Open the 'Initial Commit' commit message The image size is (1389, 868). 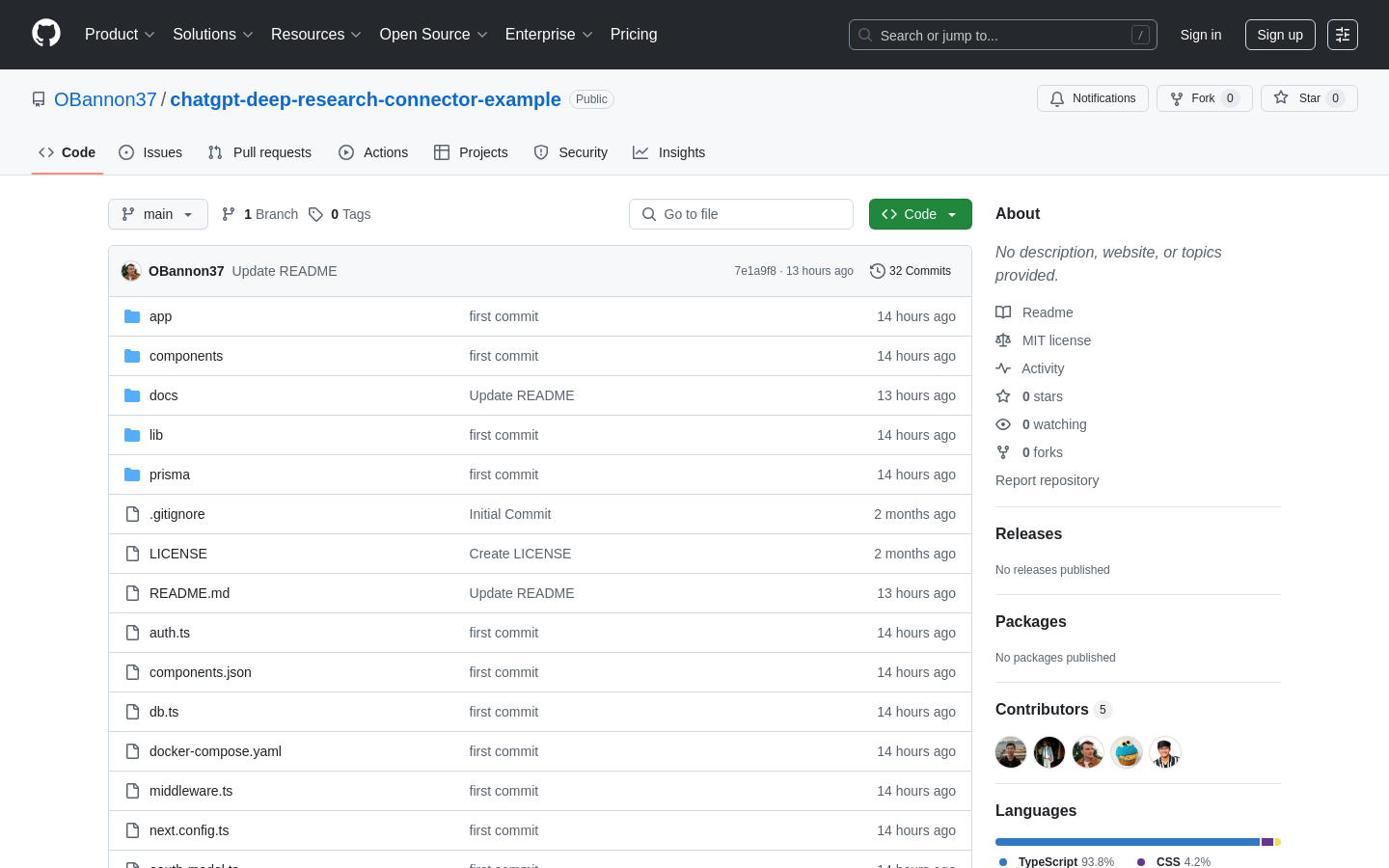[510, 514]
